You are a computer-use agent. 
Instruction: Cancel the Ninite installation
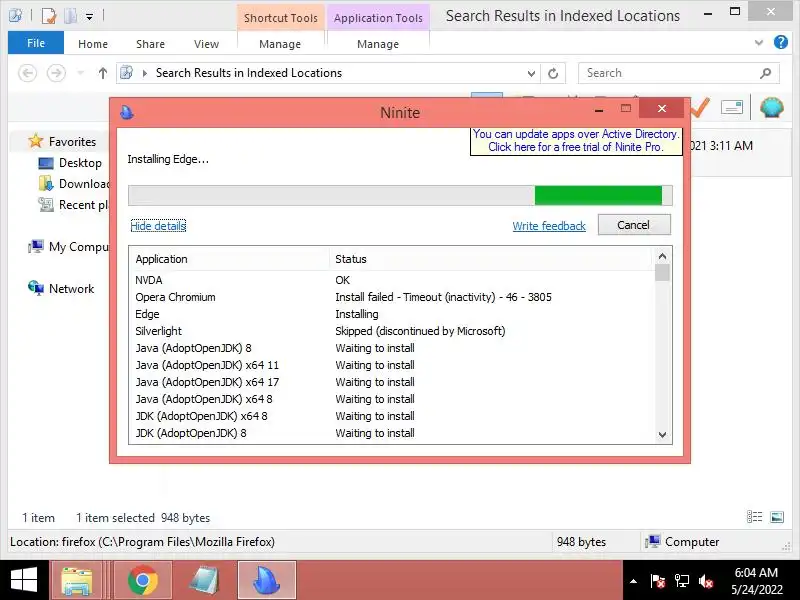(x=634, y=225)
